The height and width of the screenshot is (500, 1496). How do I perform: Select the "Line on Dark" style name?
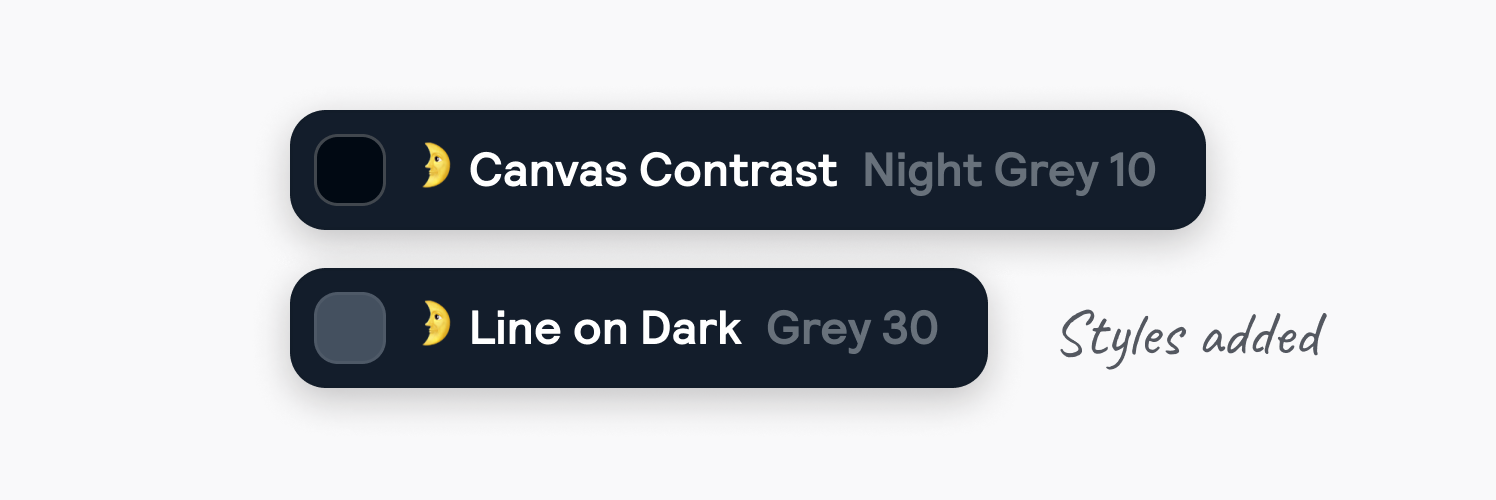[x=605, y=329]
